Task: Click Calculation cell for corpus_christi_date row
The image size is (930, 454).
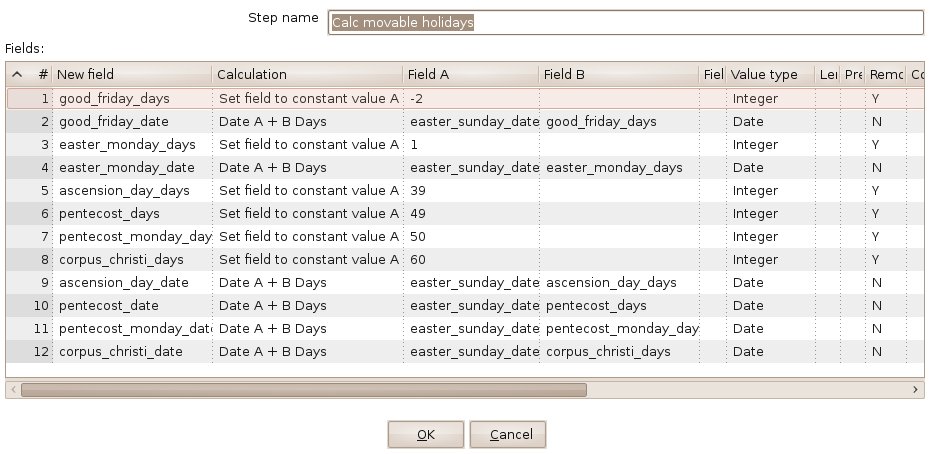Action: [x=308, y=352]
